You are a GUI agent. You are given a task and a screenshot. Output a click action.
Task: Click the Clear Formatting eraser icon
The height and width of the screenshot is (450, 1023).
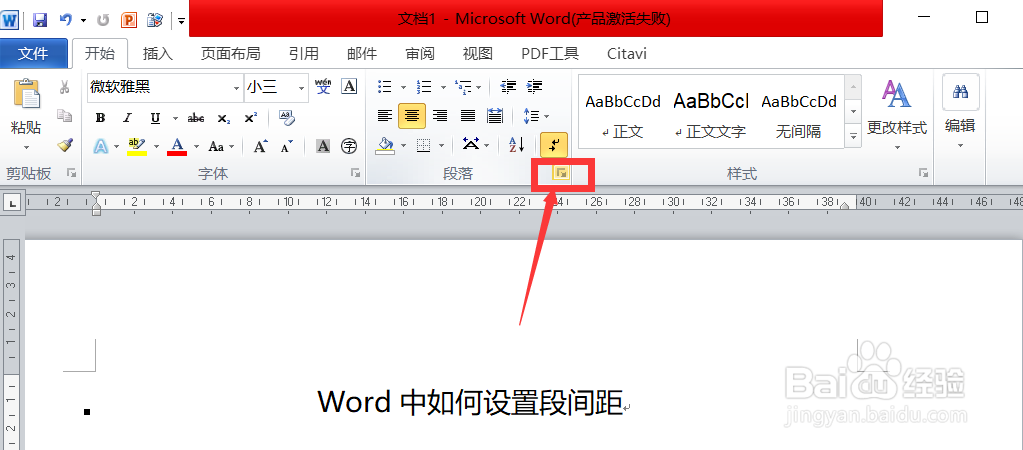coord(286,117)
